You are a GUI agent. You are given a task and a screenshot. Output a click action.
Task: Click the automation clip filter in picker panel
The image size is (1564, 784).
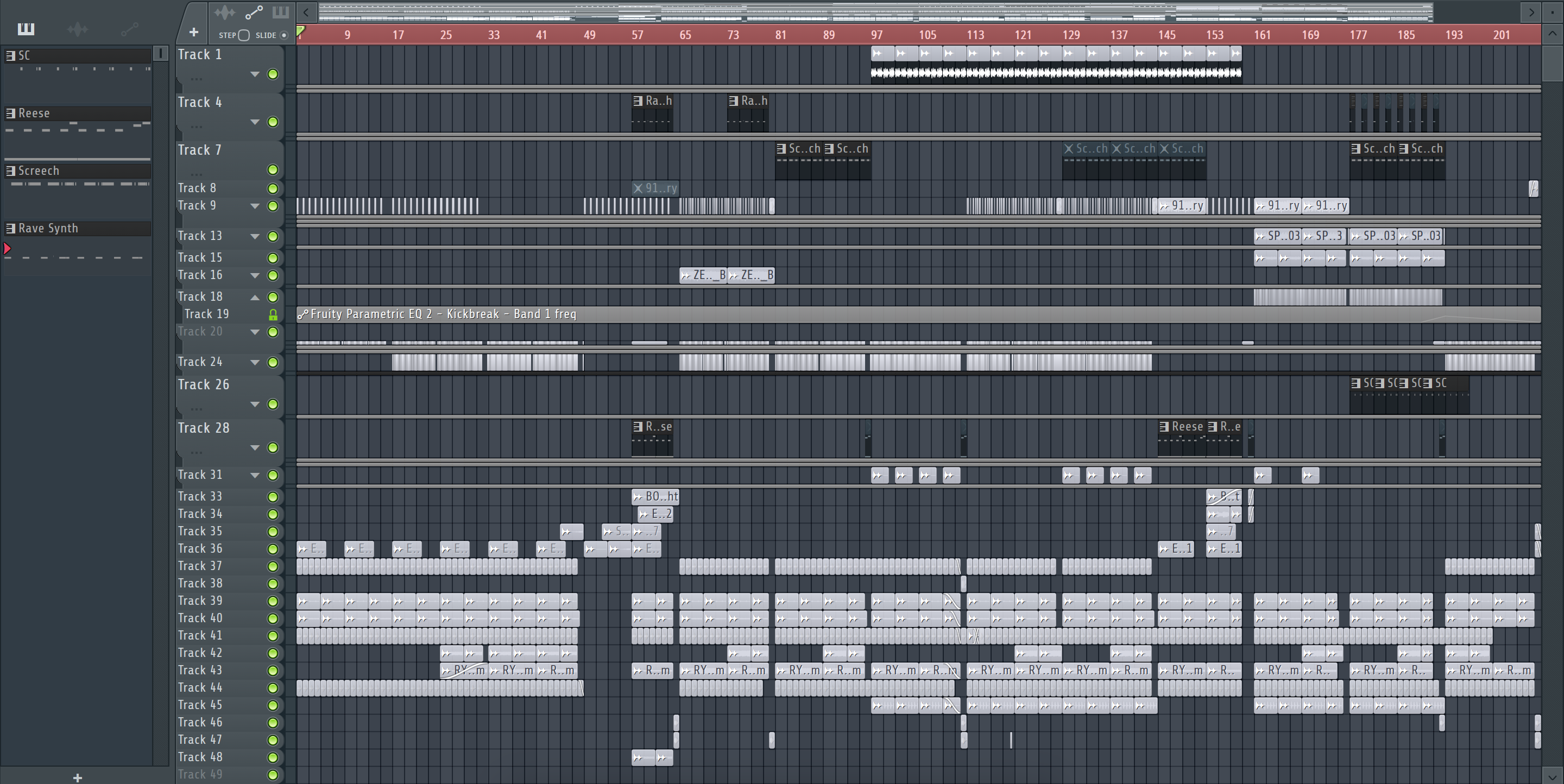tap(129, 29)
